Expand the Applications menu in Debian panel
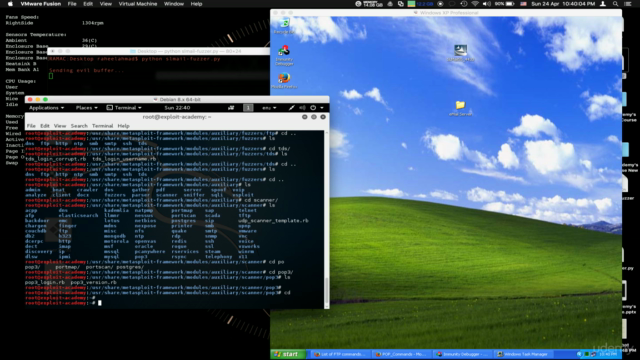Image resolution: width=640 pixels, height=360 pixels. (x=46, y=108)
